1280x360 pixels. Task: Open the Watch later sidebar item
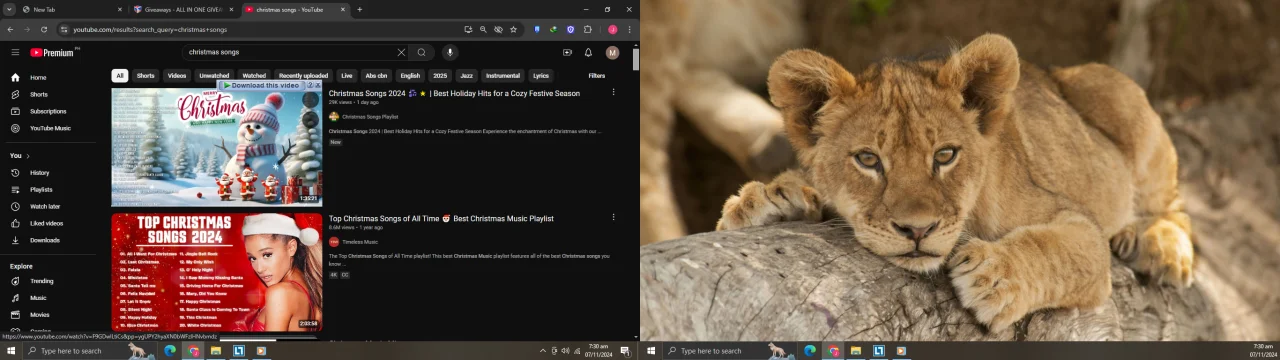click(44, 206)
